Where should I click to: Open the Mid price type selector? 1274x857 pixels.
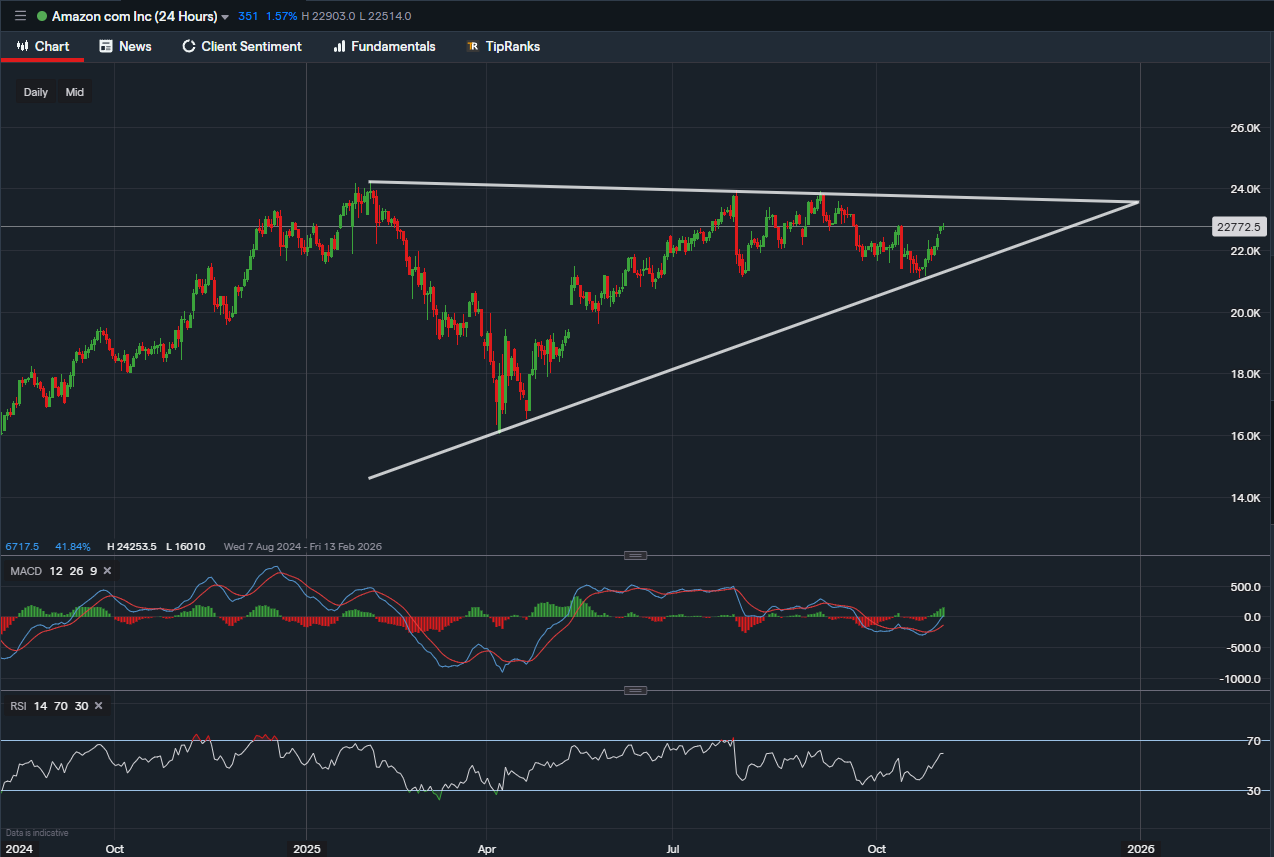[x=75, y=92]
